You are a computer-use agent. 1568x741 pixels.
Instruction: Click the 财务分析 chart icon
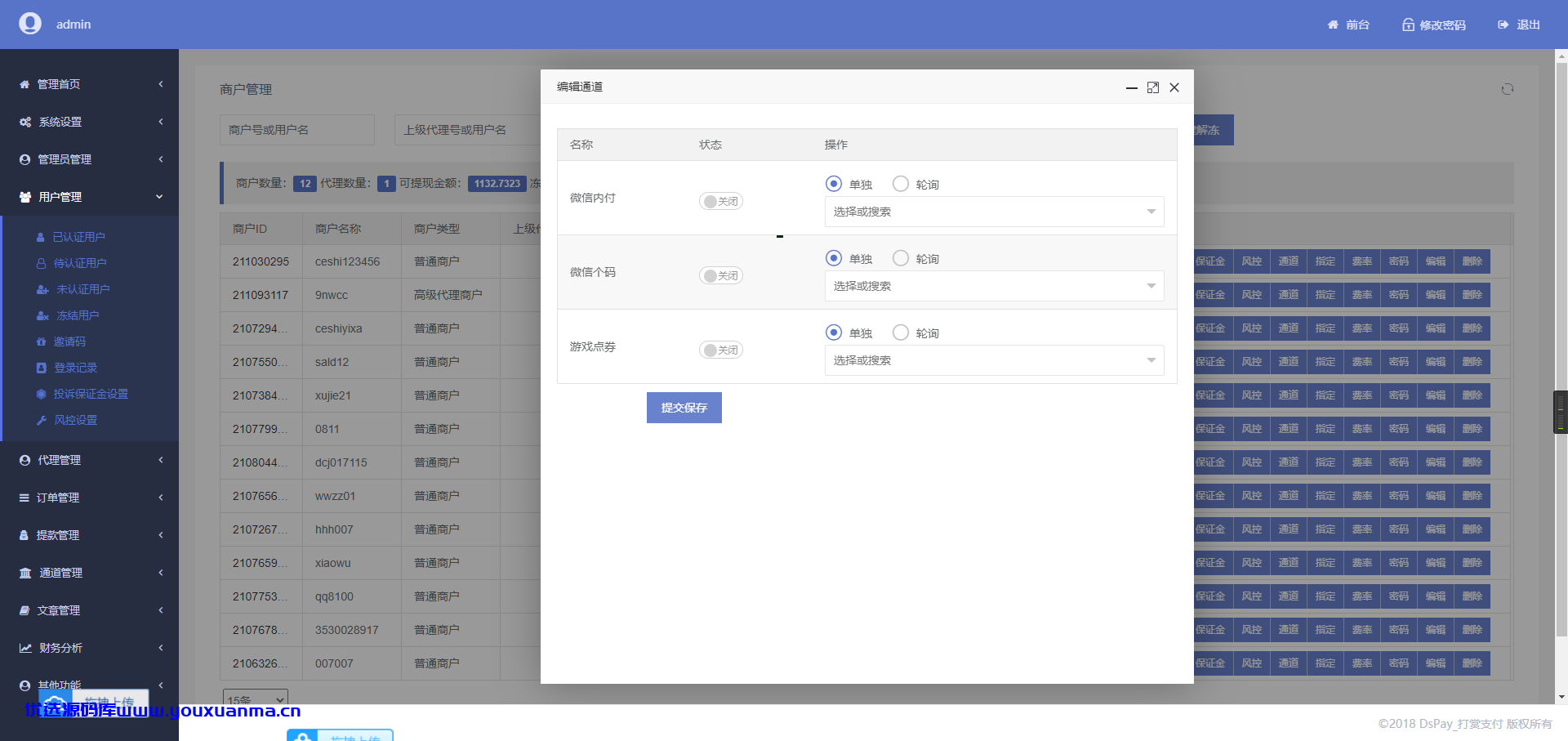(x=25, y=648)
